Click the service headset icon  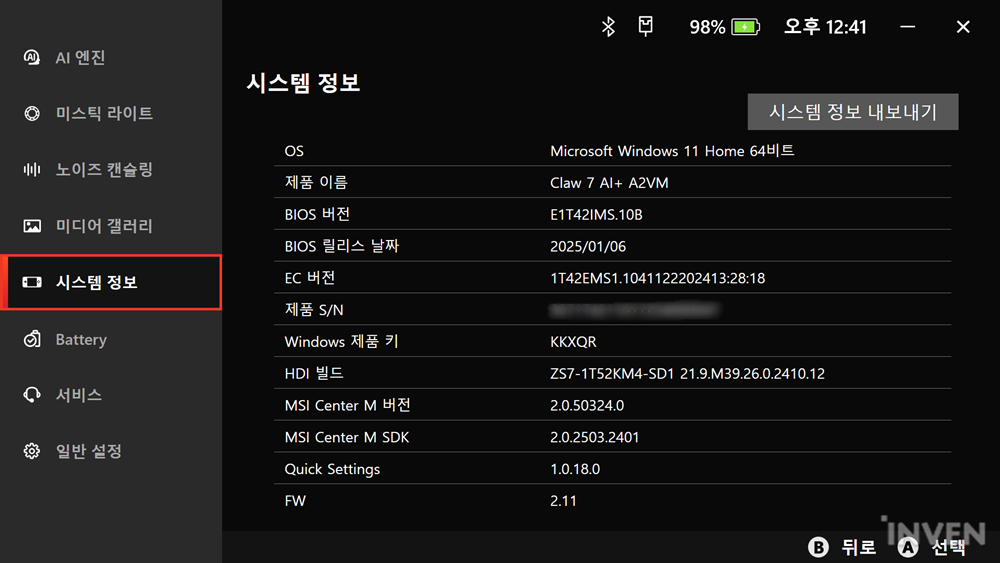(32, 395)
